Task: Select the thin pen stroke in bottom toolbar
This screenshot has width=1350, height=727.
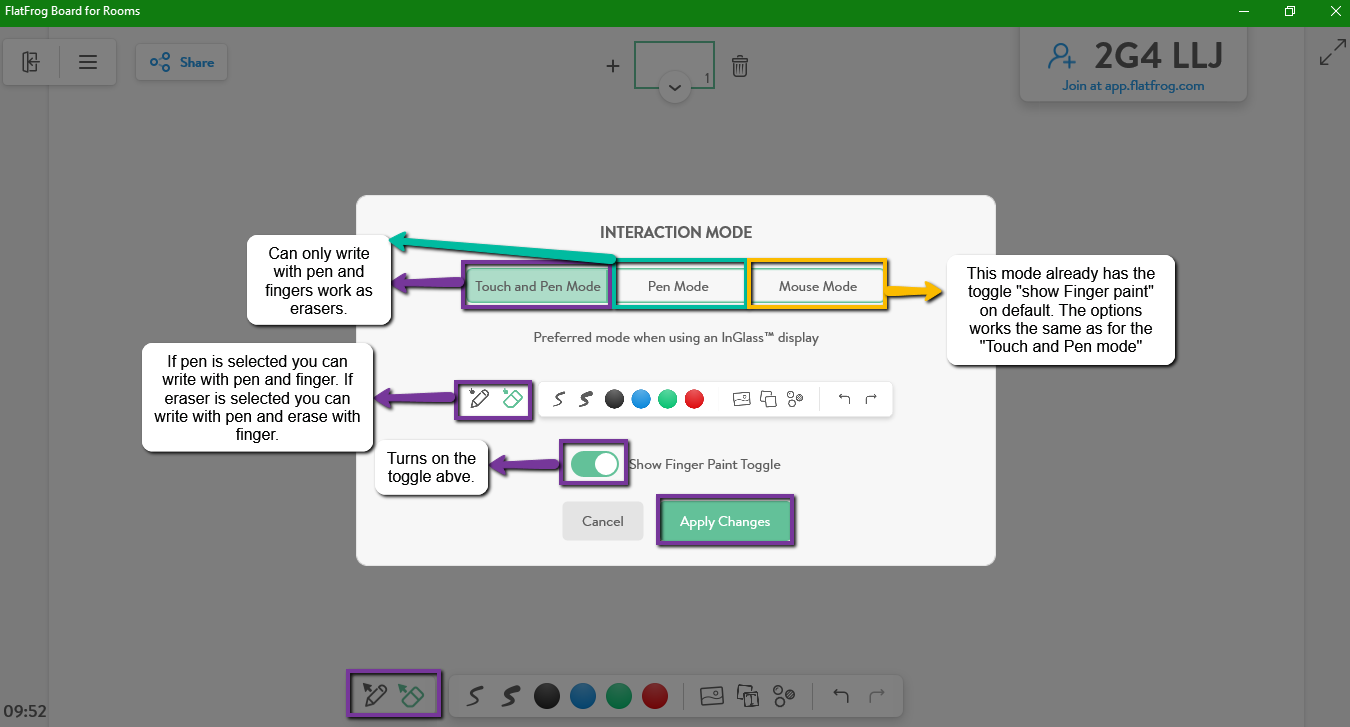Action: tap(476, 696)
